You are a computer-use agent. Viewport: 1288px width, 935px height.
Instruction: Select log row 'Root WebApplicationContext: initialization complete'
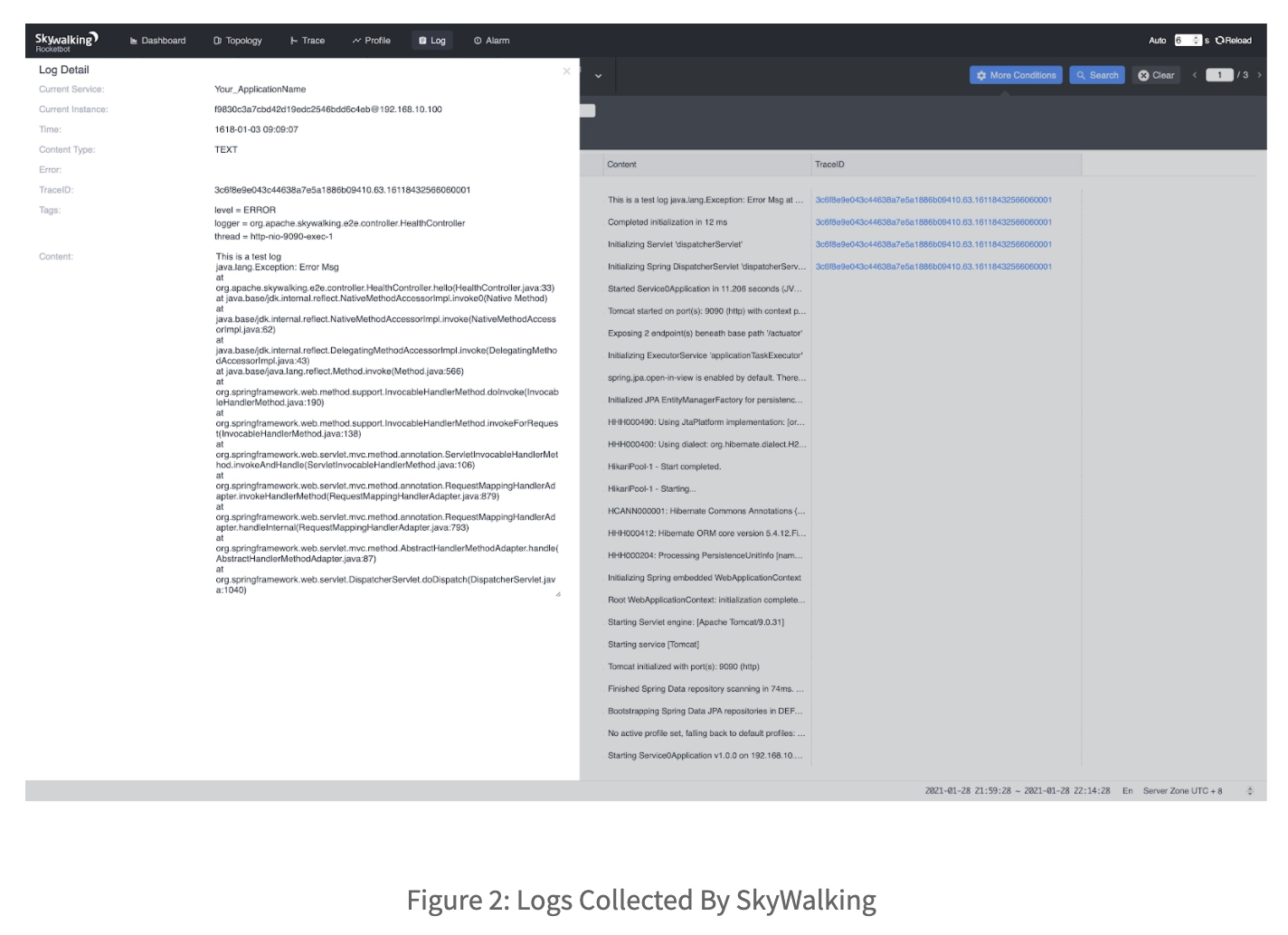706,600
